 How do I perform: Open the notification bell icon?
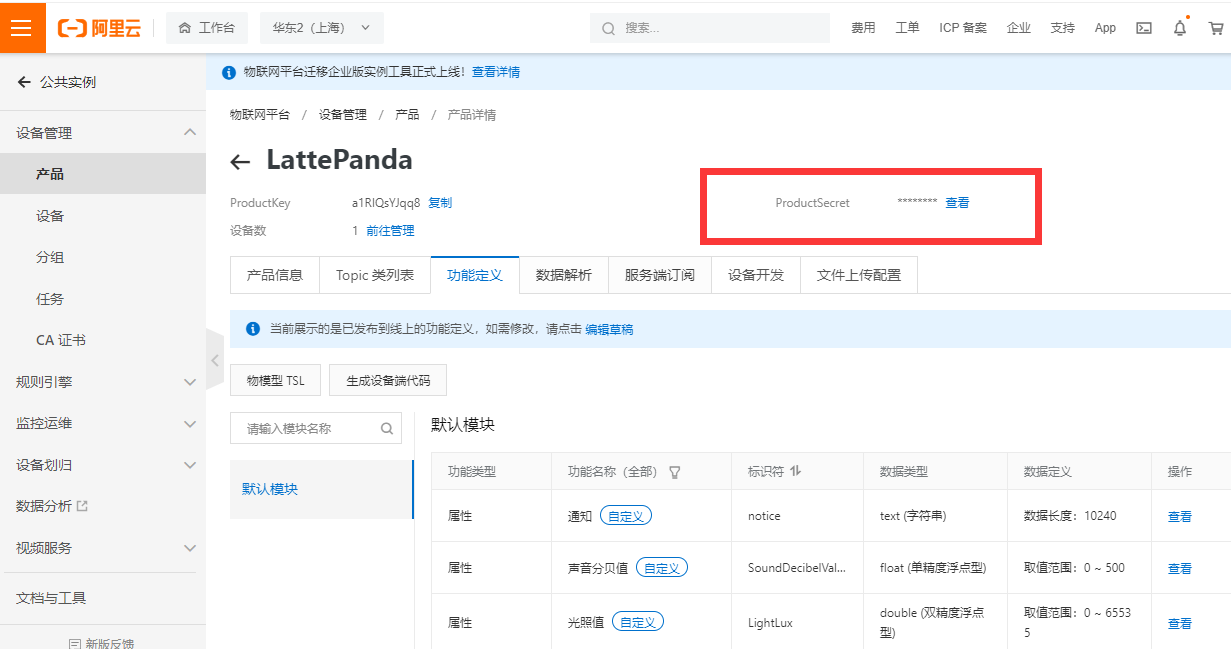click(x=1180, y=28)
